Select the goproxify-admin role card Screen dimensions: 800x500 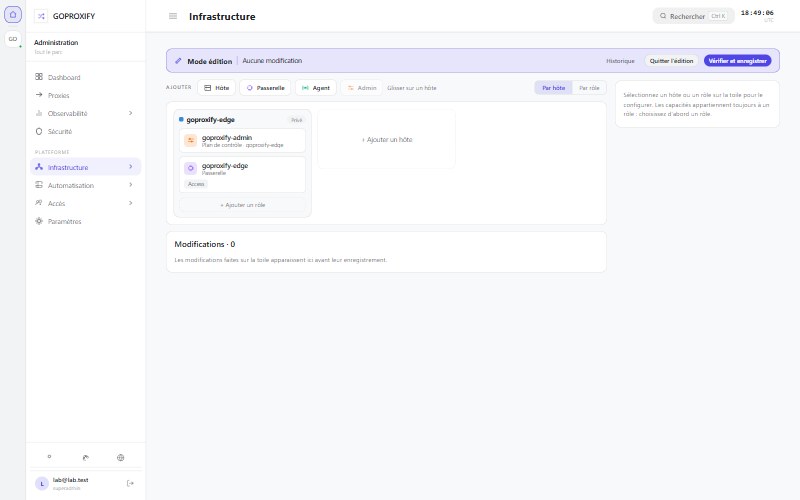tap(242, 140)
